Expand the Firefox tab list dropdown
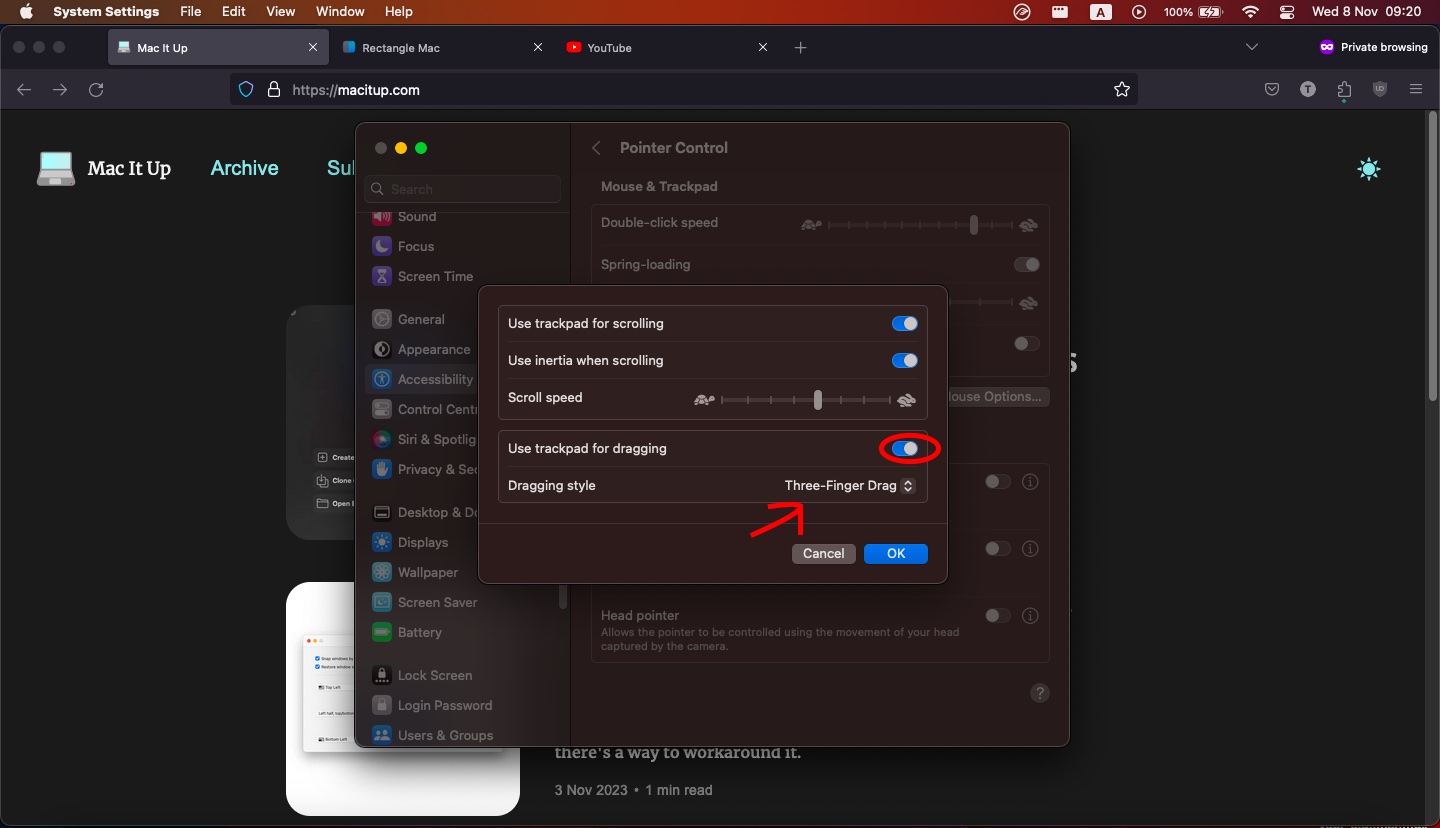Viewport: 1440px width, 828px height. pyautogui.click(x=1252, y=47)
